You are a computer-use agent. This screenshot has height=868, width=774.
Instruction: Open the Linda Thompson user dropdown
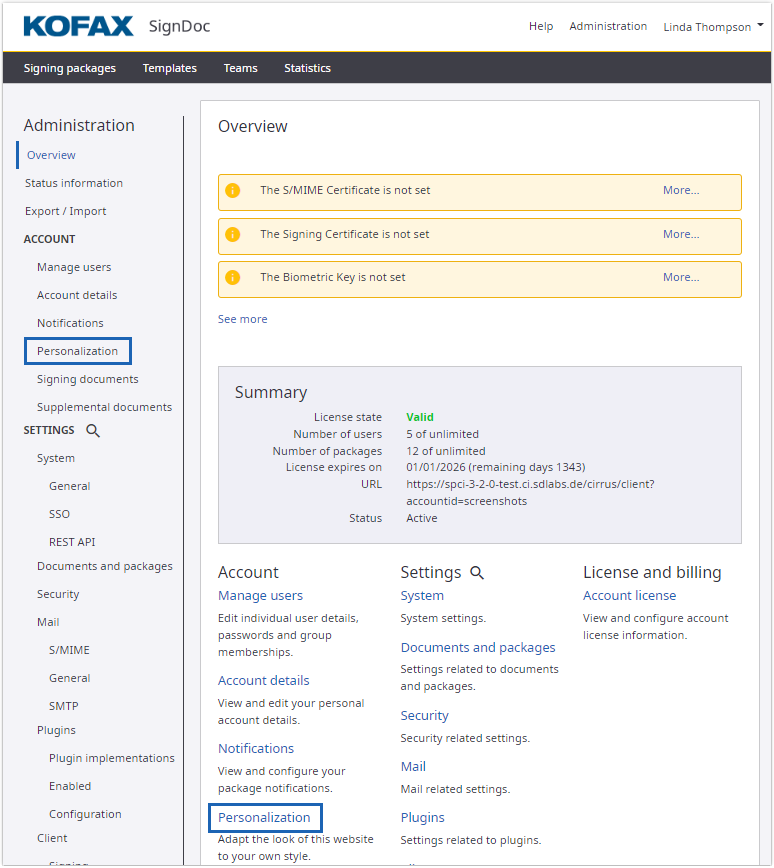tap(713, 27)
